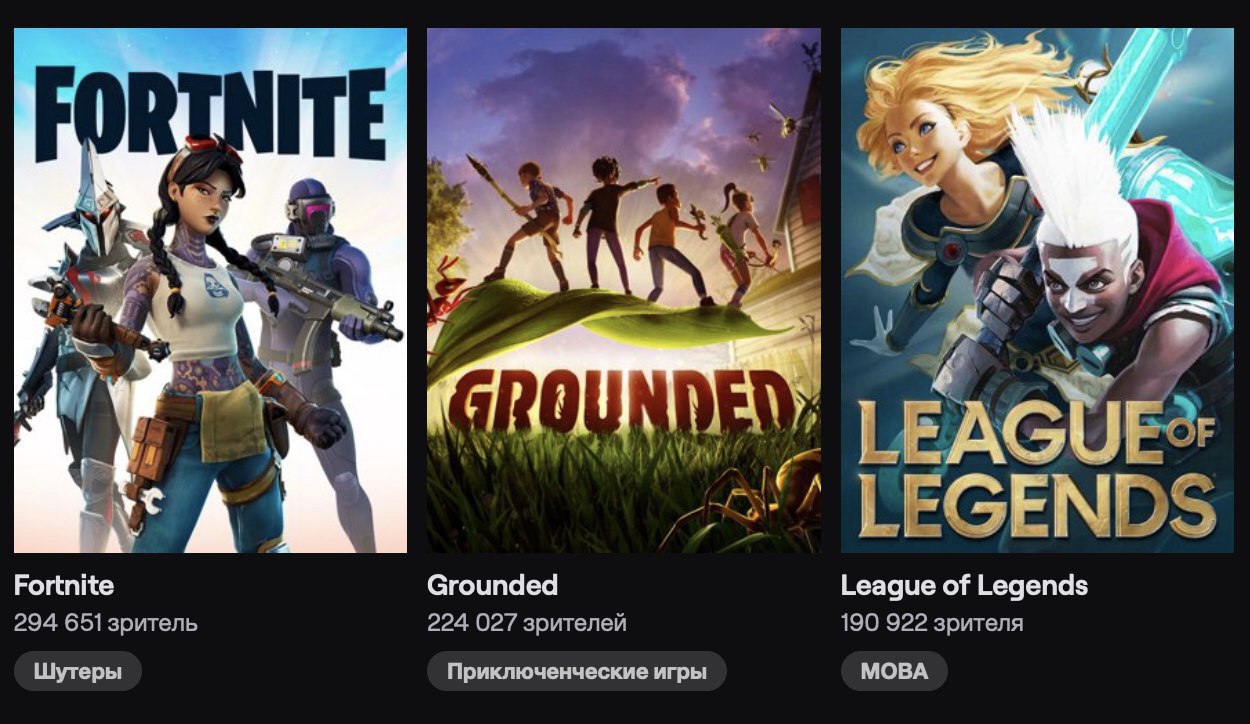Click the Fortnite category title link
Image resolution: width=1250 pixels, height=724 pixels.
point(64,585)
